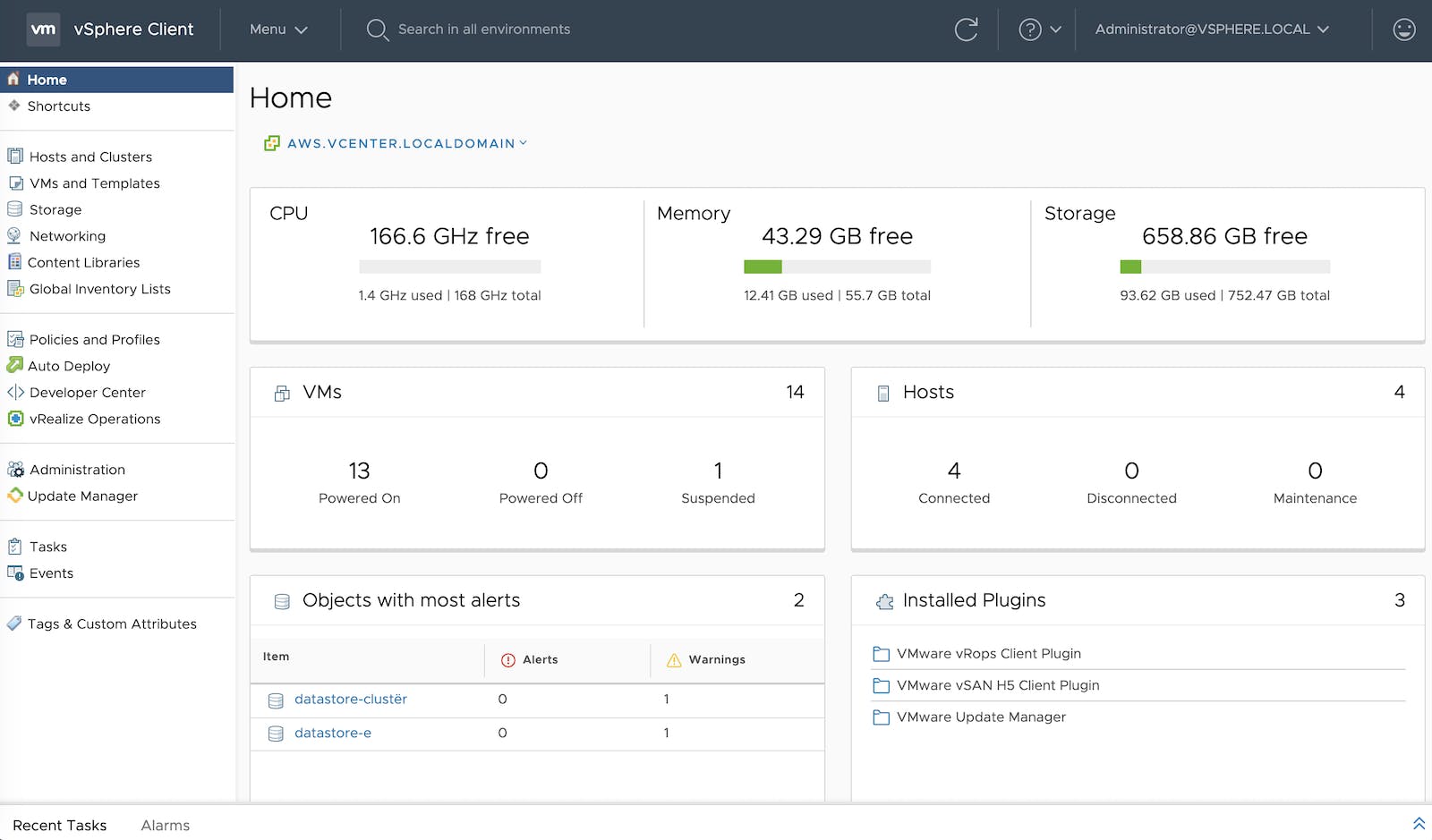This screenshot has width=1432, height=840.
Task: Open the datastore-clustër link
Action: (350, 700)
